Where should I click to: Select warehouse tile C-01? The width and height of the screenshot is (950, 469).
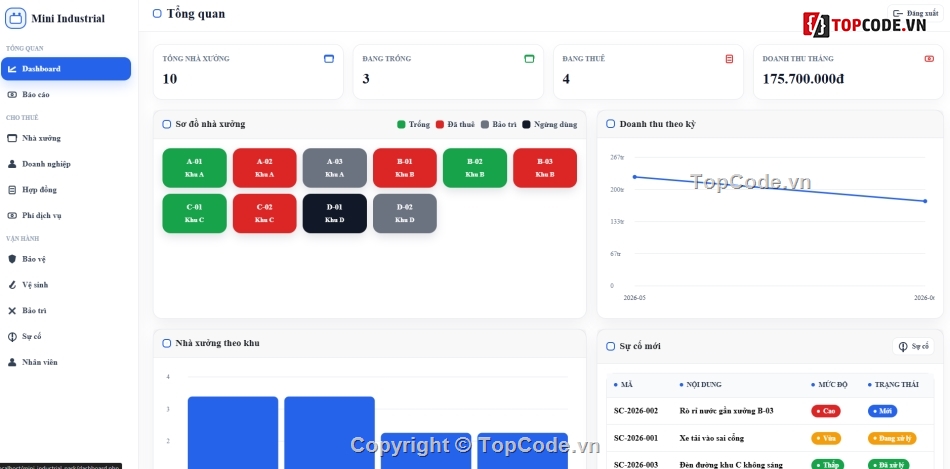tap(194, 213)
